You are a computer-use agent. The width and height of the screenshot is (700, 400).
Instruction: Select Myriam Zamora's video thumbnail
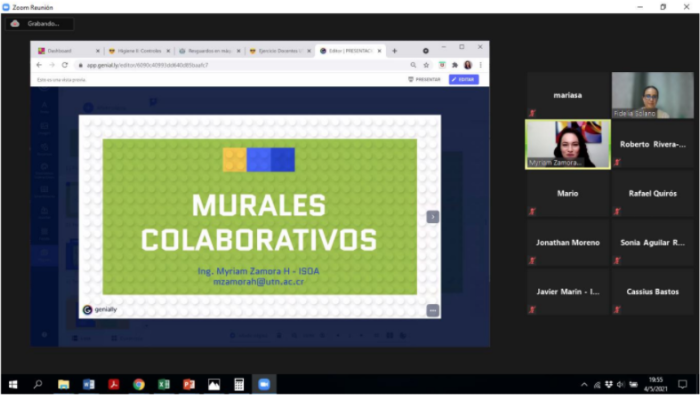pyautogui.click(x=567, y=145)
